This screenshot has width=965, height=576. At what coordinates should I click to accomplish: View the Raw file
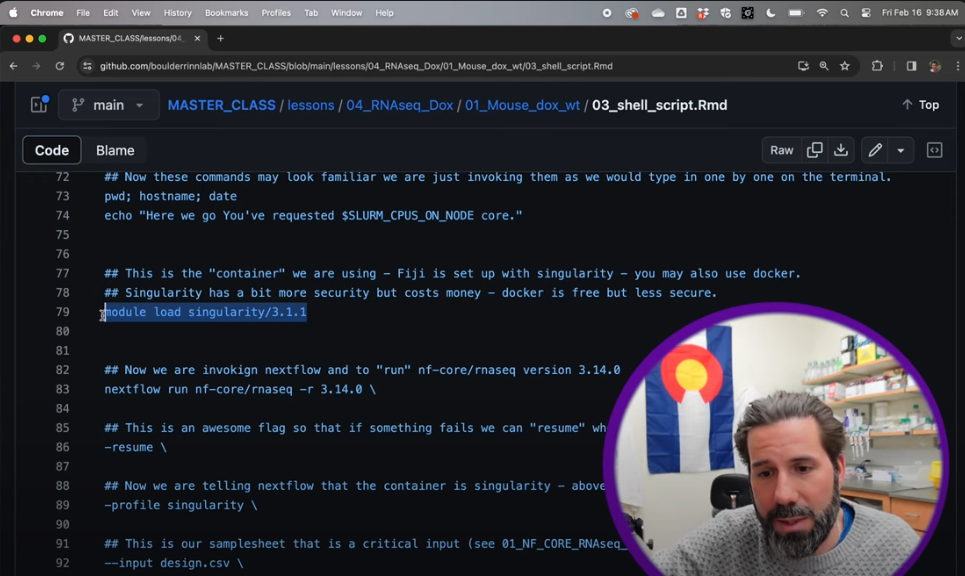click(x=782, y=150)
